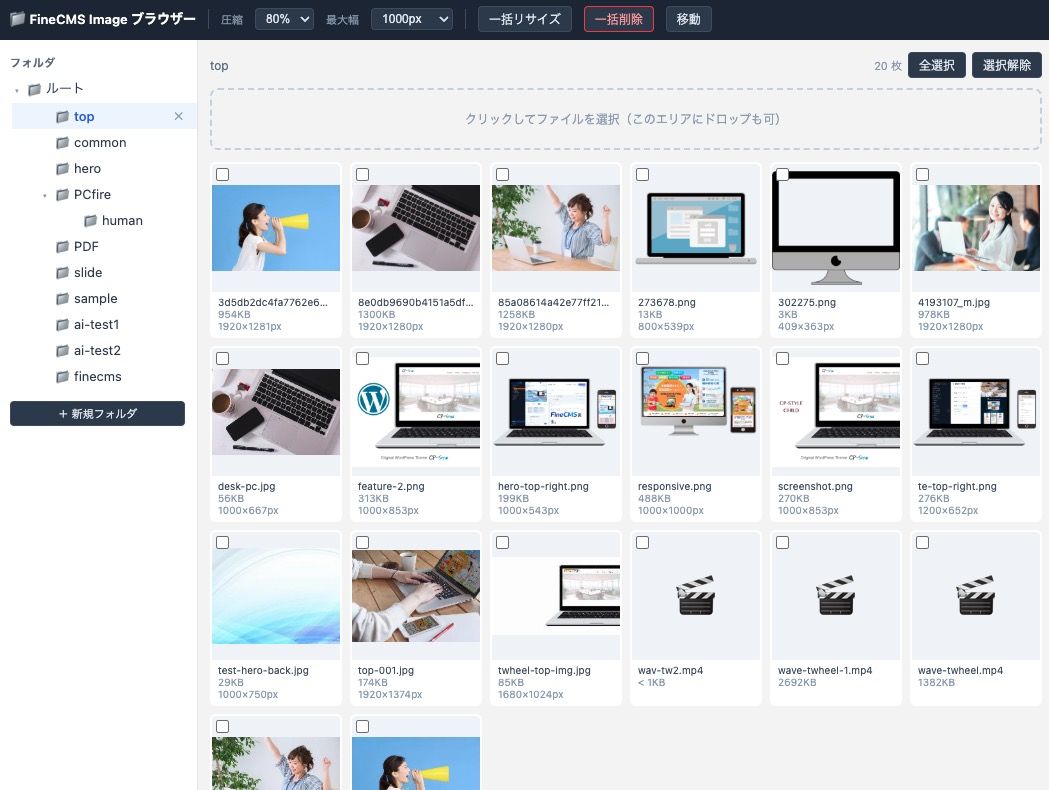Screen dimensions: 1049x790
Task: Tick checkbox for 3d5db2dc4fa7762e6 image
Action: point(223,175)
